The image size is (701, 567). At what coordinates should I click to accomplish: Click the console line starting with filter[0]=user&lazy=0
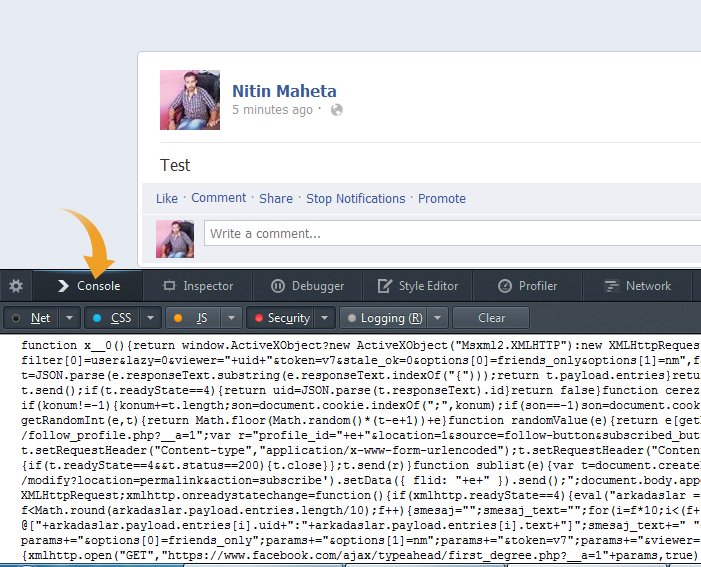(x=360, y=360)
